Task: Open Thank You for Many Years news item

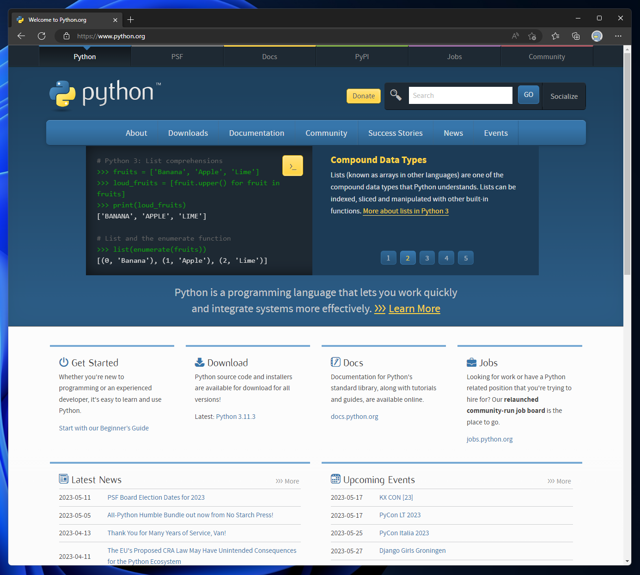Action: [167, 533]
